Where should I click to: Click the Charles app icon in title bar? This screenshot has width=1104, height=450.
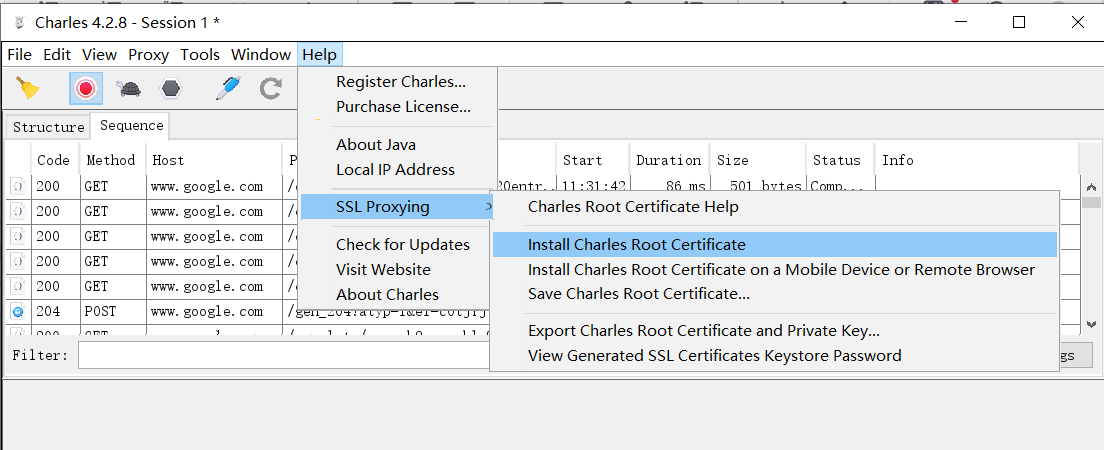tap(20, 23)
